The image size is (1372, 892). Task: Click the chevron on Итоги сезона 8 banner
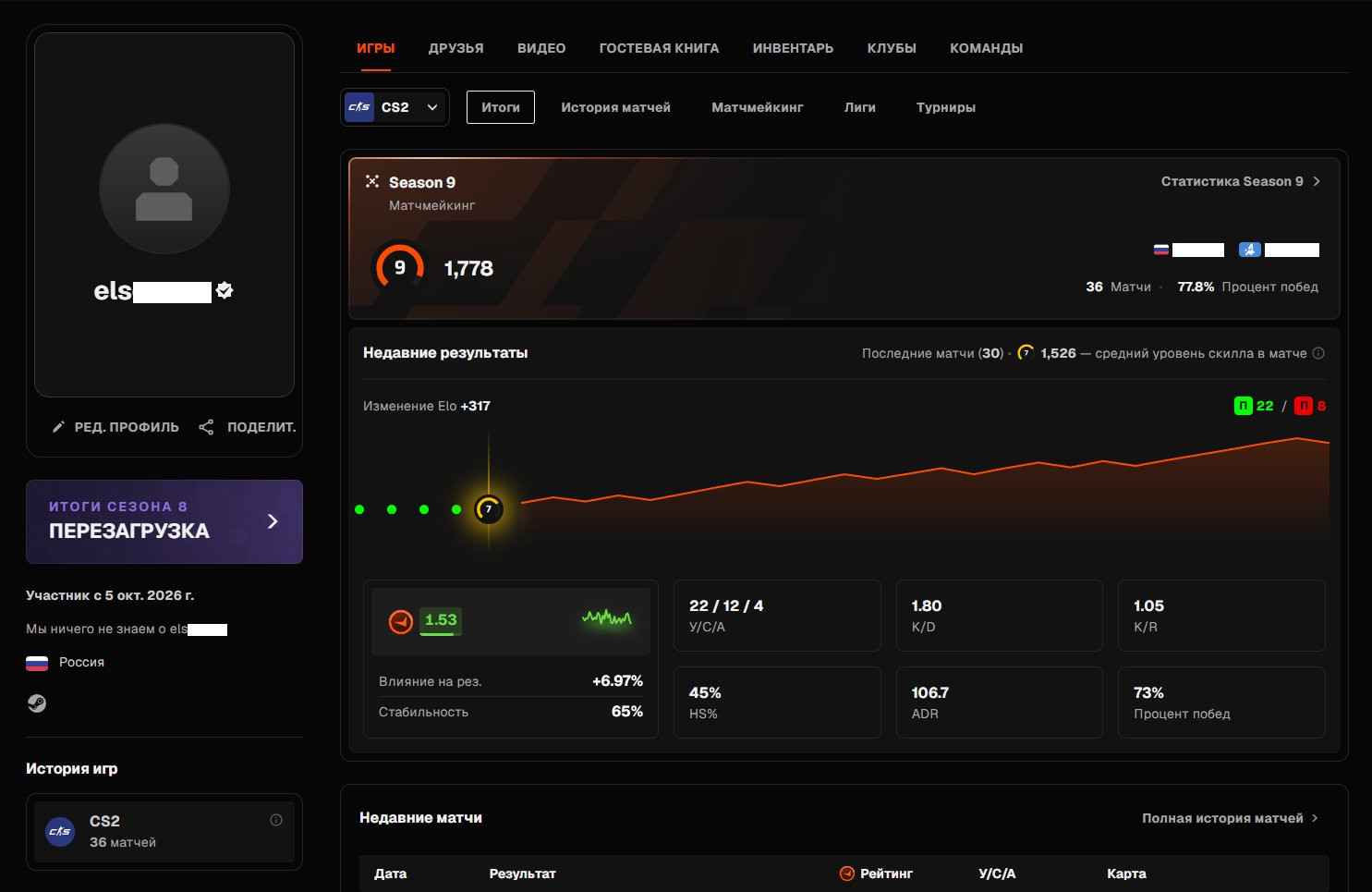273,521
